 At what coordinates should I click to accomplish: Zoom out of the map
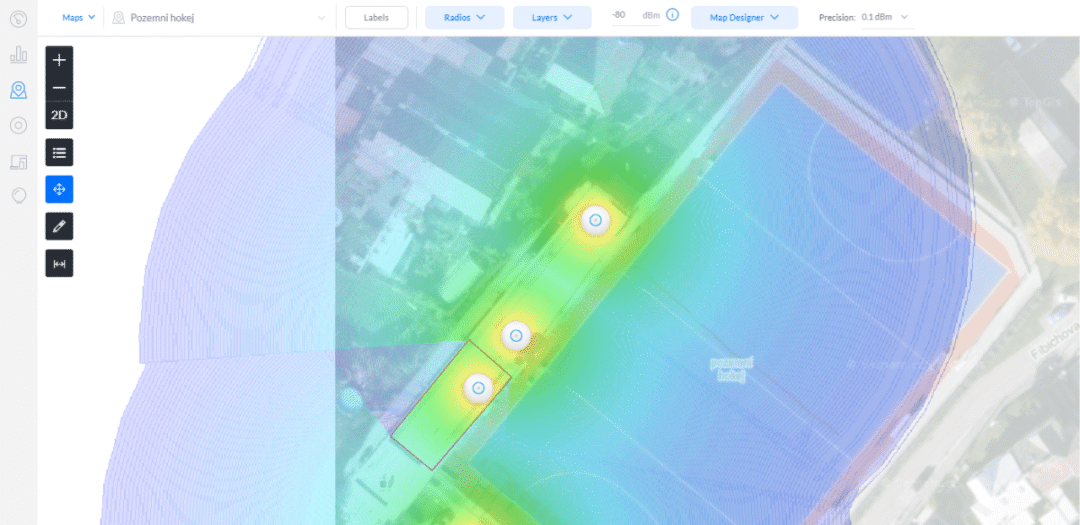point(59,88)
